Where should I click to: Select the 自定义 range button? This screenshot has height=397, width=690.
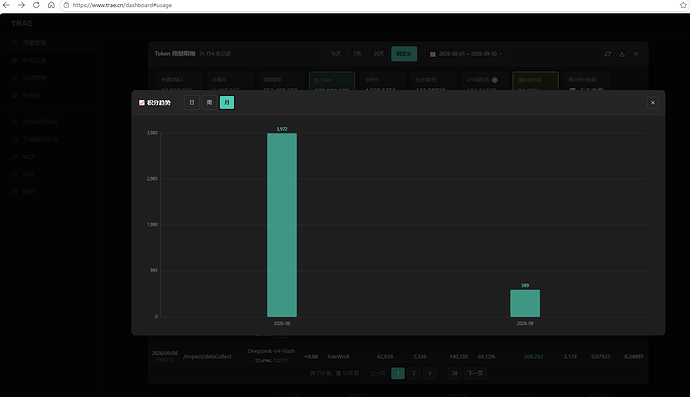click(404, 54)
